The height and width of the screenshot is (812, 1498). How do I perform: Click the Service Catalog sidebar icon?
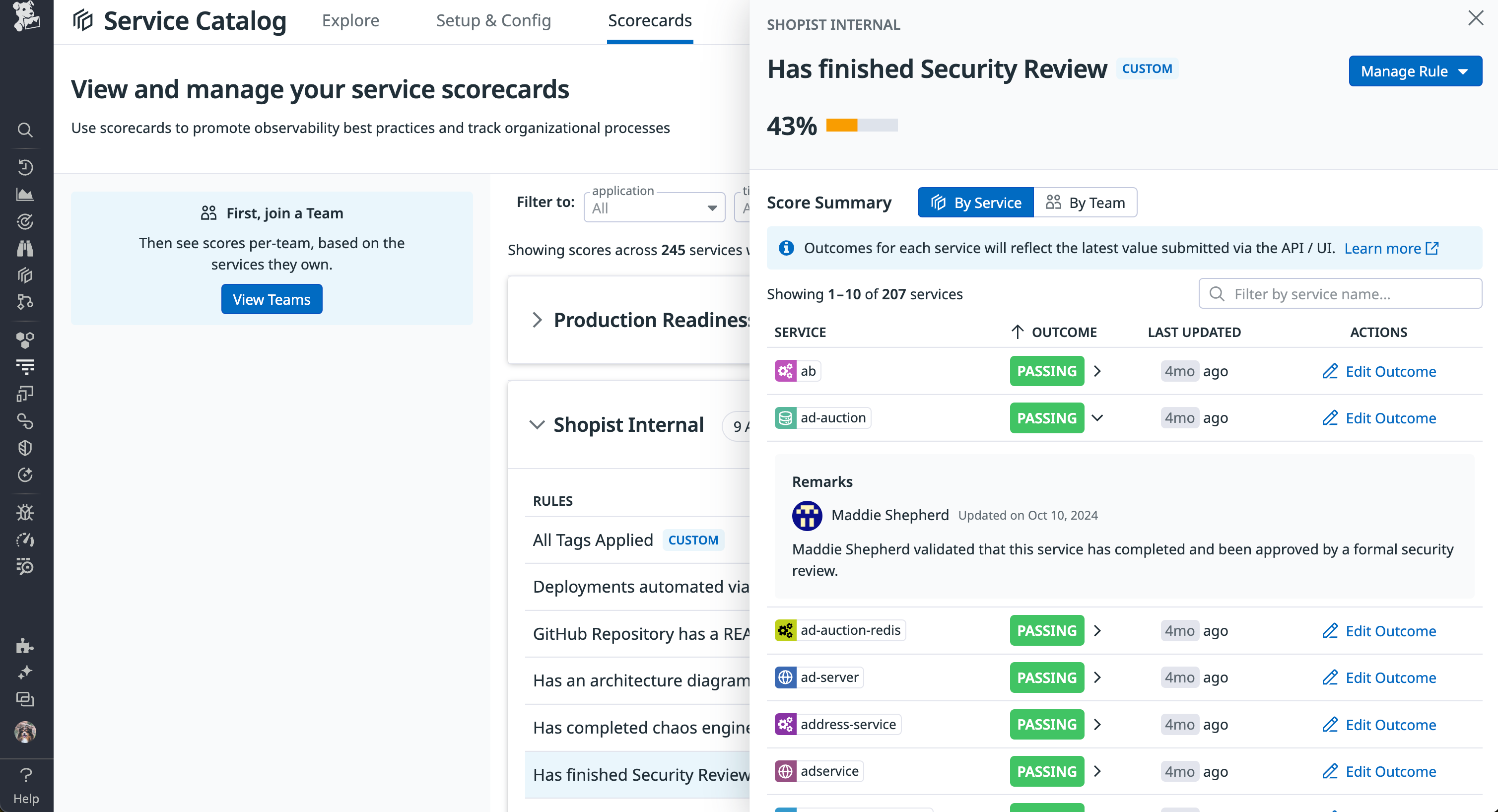click(x=26, y=275)
